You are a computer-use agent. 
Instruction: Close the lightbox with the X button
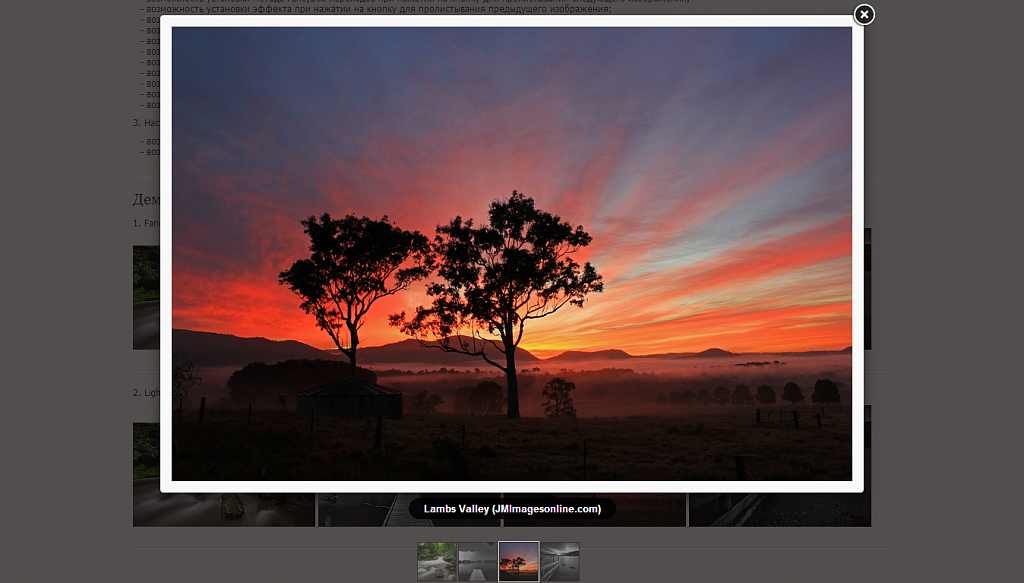pyautogui.click(x=863, y=14)
